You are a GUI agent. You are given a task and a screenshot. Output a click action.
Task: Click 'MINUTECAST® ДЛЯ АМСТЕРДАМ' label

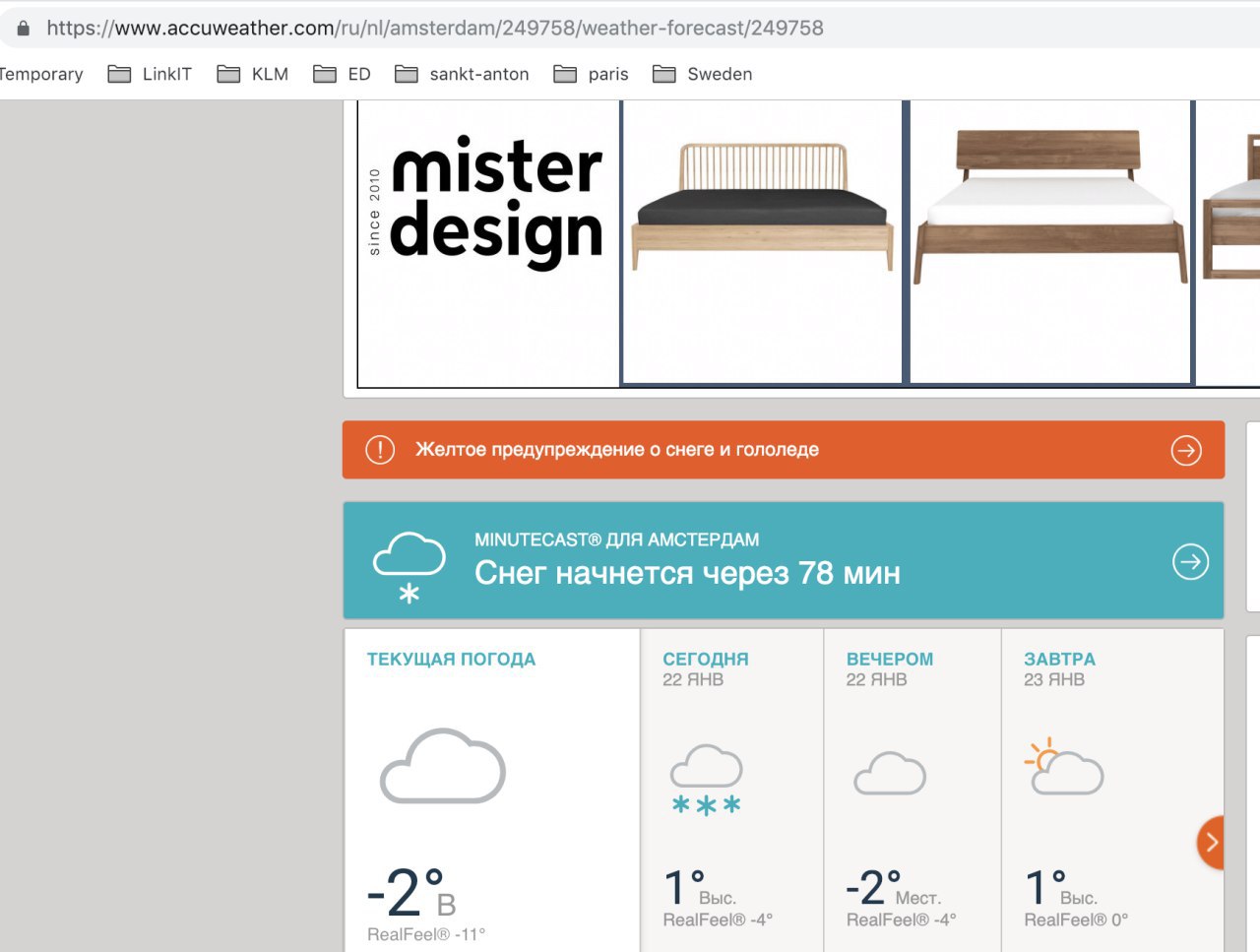point(616,539)
